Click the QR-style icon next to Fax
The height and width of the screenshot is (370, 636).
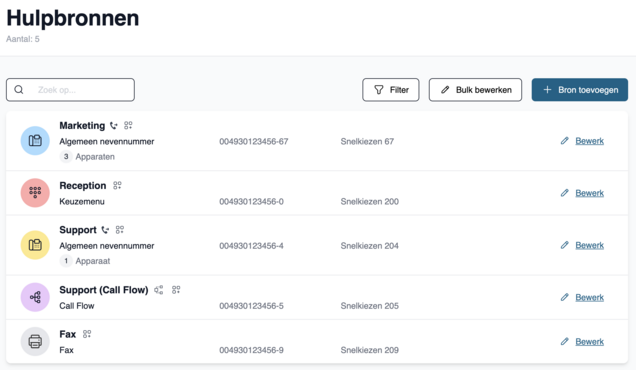[x=87, y=334]
